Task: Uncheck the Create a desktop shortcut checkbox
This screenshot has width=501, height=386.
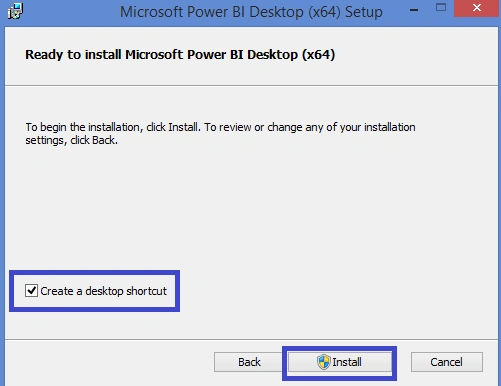Action: point(31,291)
